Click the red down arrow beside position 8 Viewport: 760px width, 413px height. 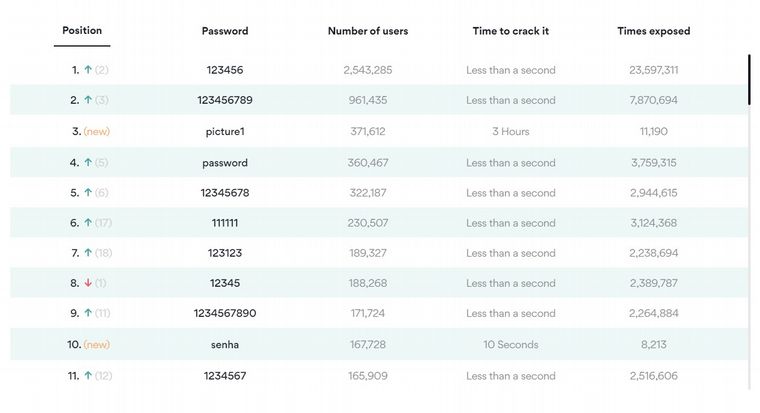pos(88,283)
